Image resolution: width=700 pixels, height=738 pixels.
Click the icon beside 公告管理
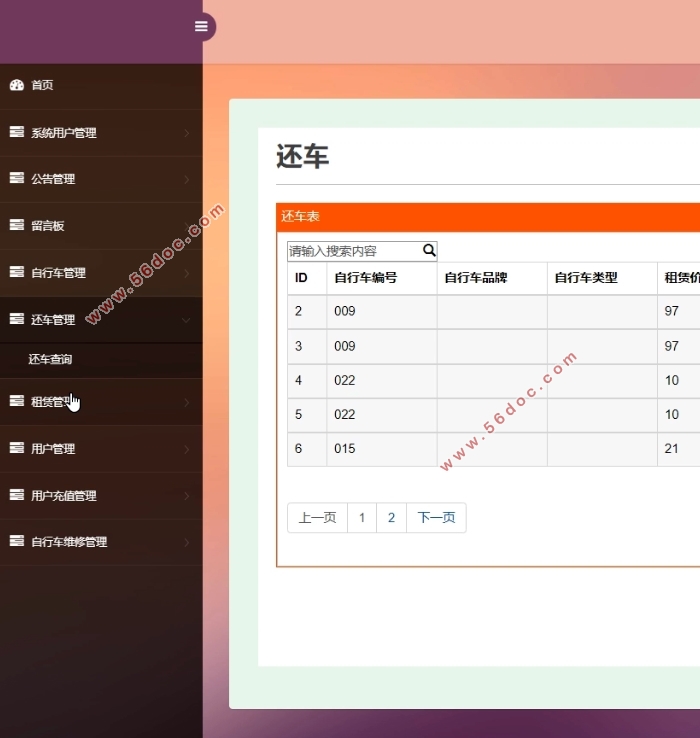click(x=17, y=178)
